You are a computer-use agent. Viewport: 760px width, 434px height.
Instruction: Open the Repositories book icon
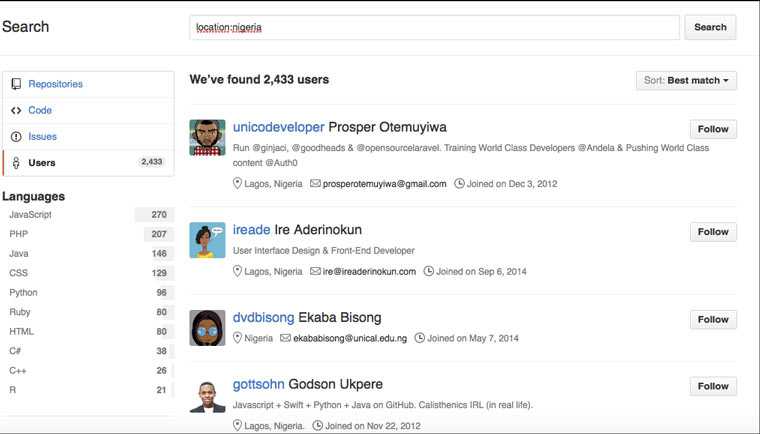click(x=16, y=84)
